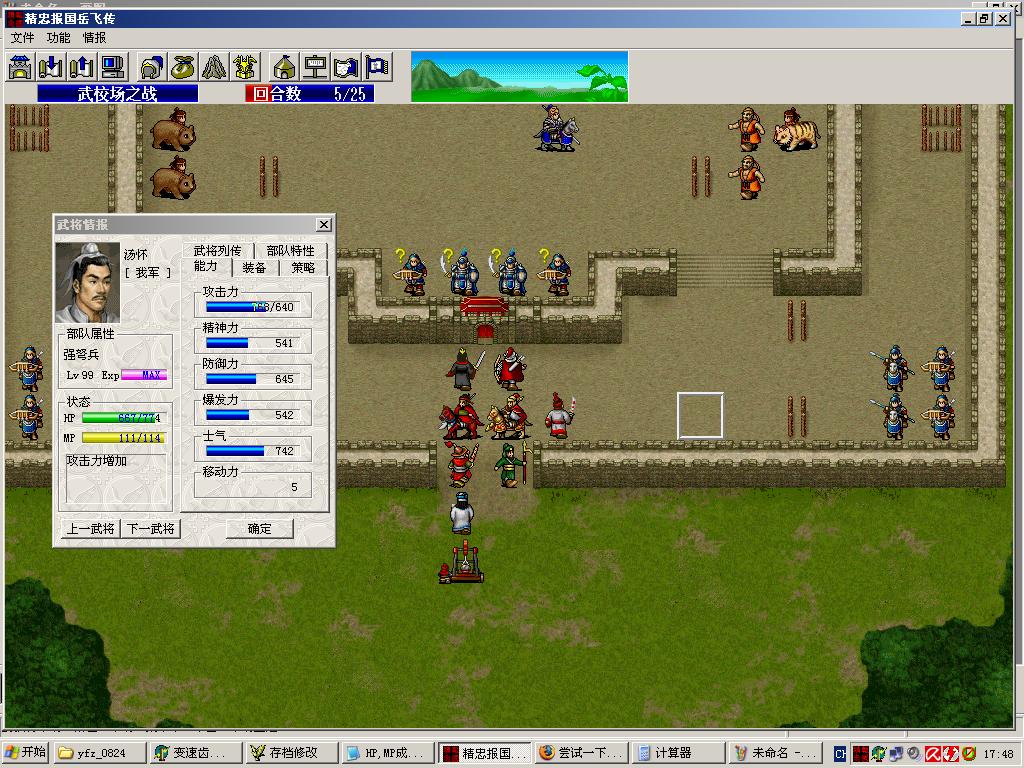Click the mountain terrain toolbar icon
The width and height of the screenshot is (1024, 768).
click(214, 67)
